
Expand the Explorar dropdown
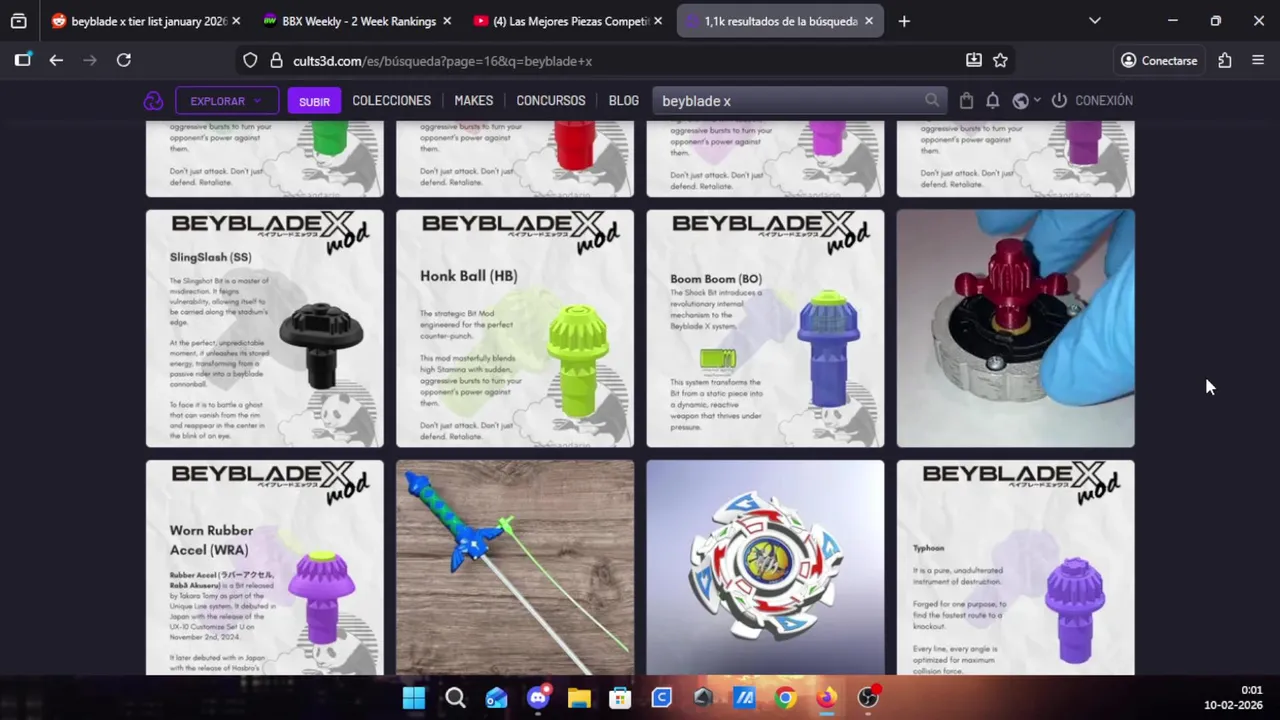(x=227, y=101)
